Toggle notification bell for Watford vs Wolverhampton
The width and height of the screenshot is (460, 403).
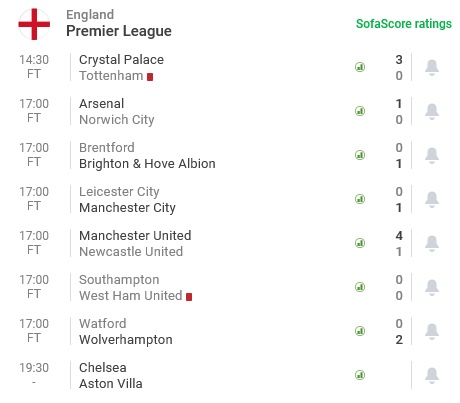432,332
